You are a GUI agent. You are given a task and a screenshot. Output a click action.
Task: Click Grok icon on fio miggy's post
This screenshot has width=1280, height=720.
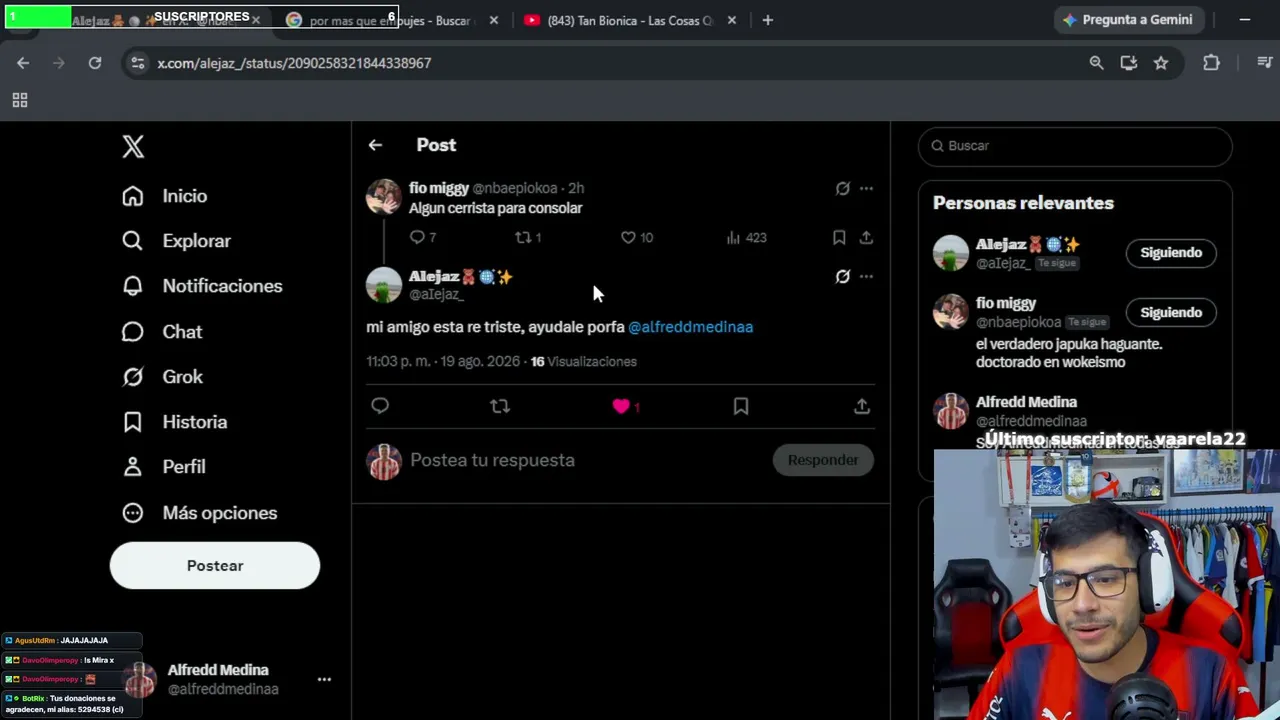[843, 188]
